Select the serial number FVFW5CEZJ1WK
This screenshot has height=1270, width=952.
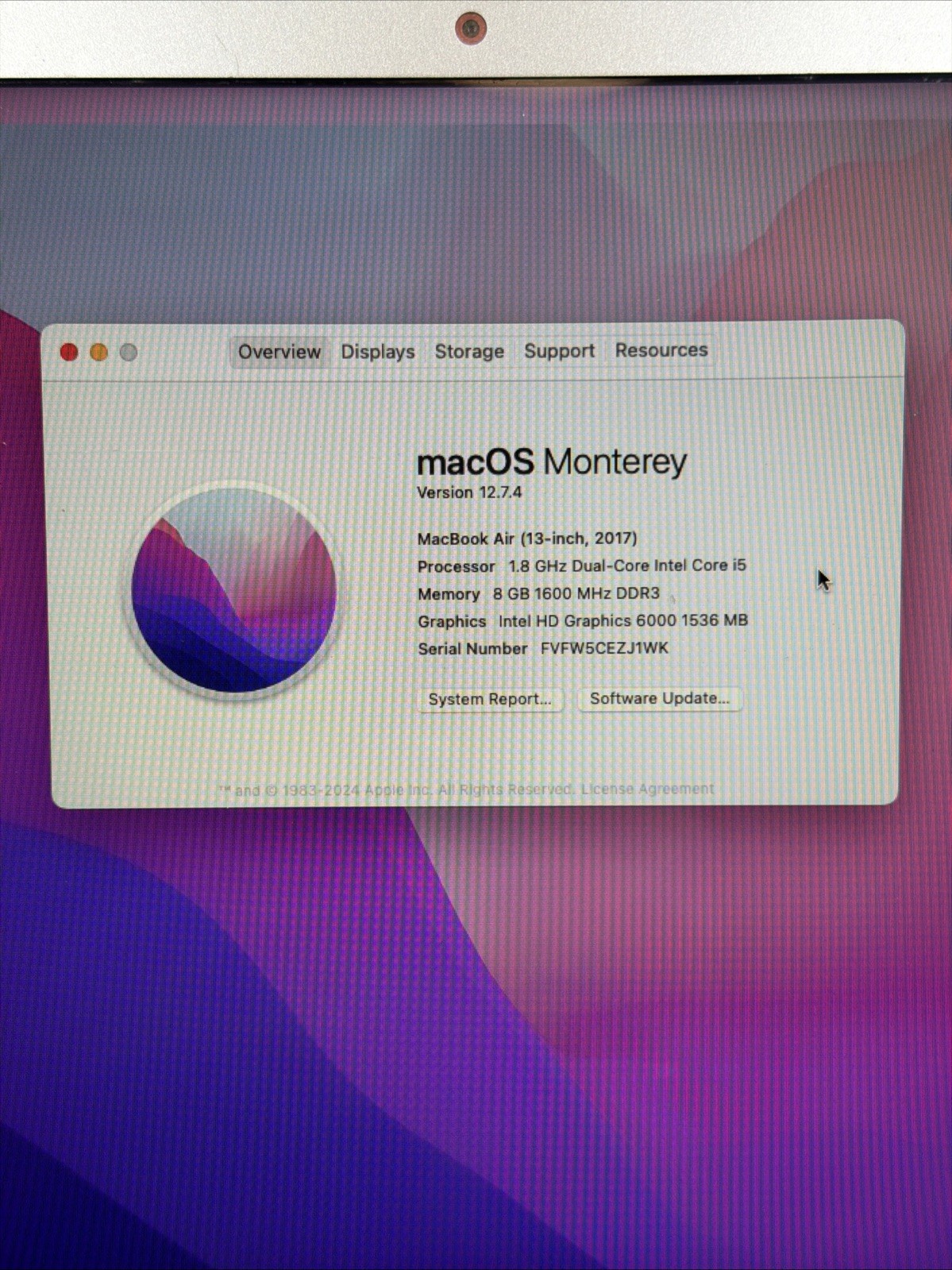(604, 648)
